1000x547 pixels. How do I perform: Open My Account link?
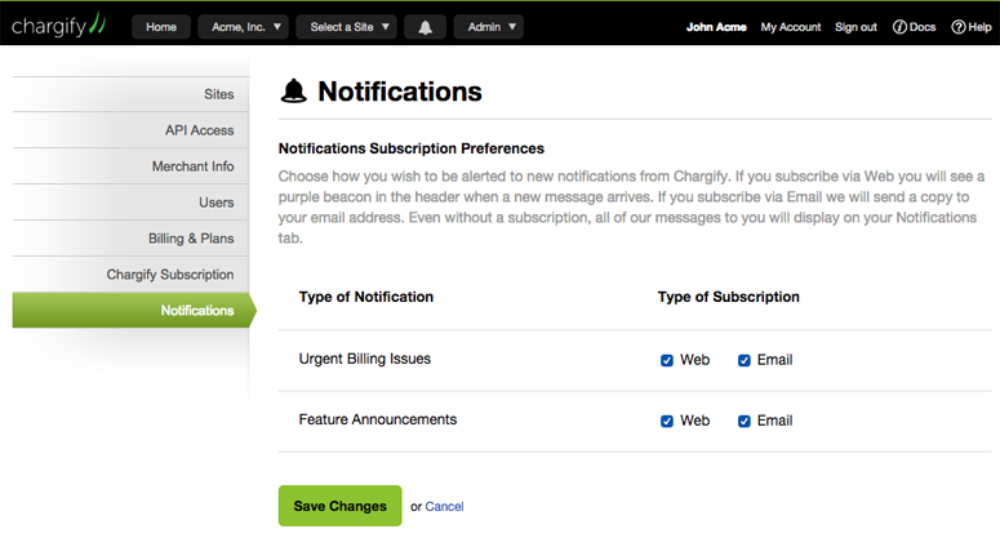[790, 27]
